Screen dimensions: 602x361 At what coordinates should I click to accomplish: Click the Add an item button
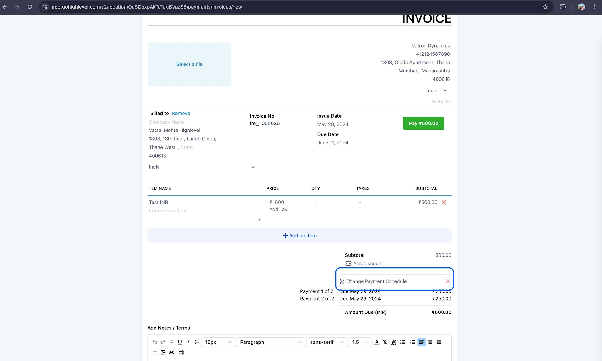click(x=299, y=235)
